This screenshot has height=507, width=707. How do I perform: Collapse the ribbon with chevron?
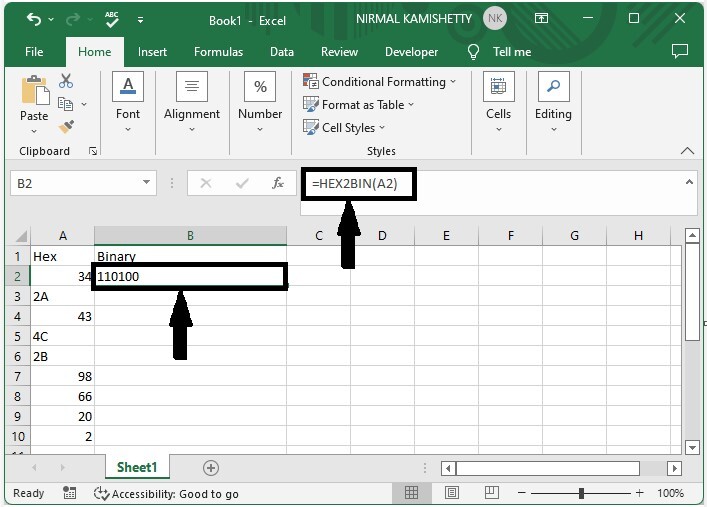point(687,151)
